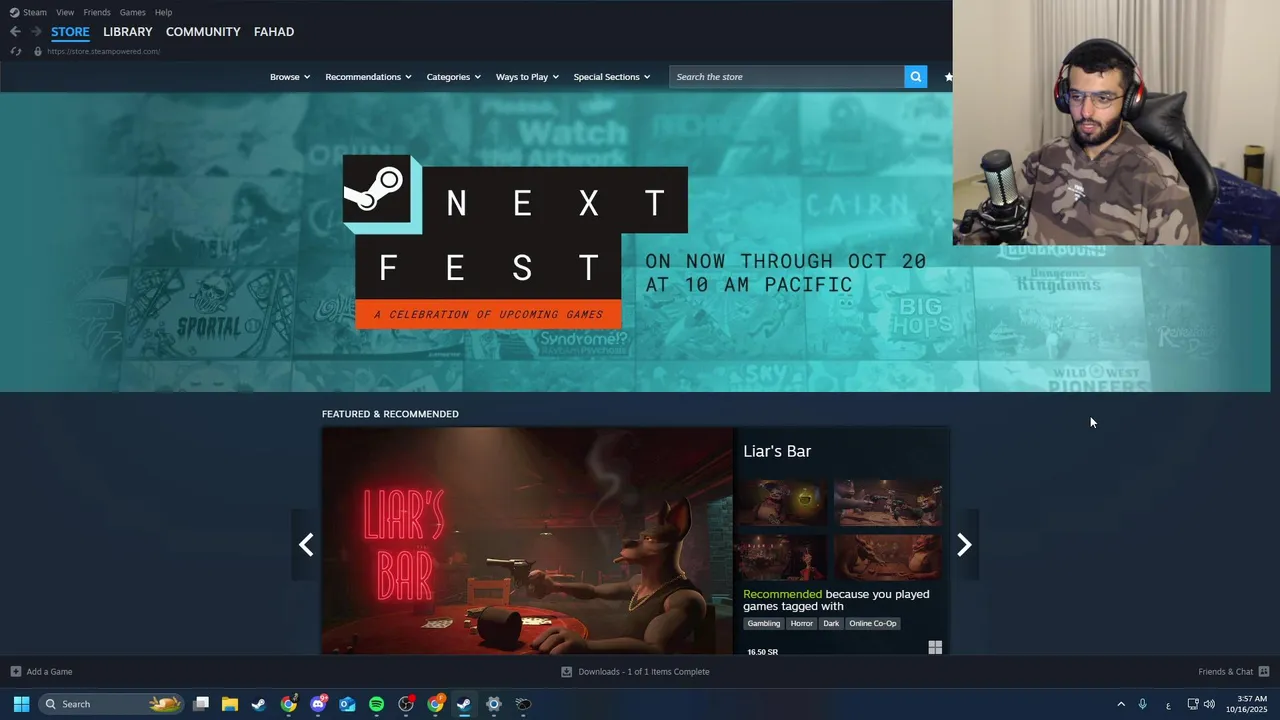Click the Horror tag

tap(802, 623)
